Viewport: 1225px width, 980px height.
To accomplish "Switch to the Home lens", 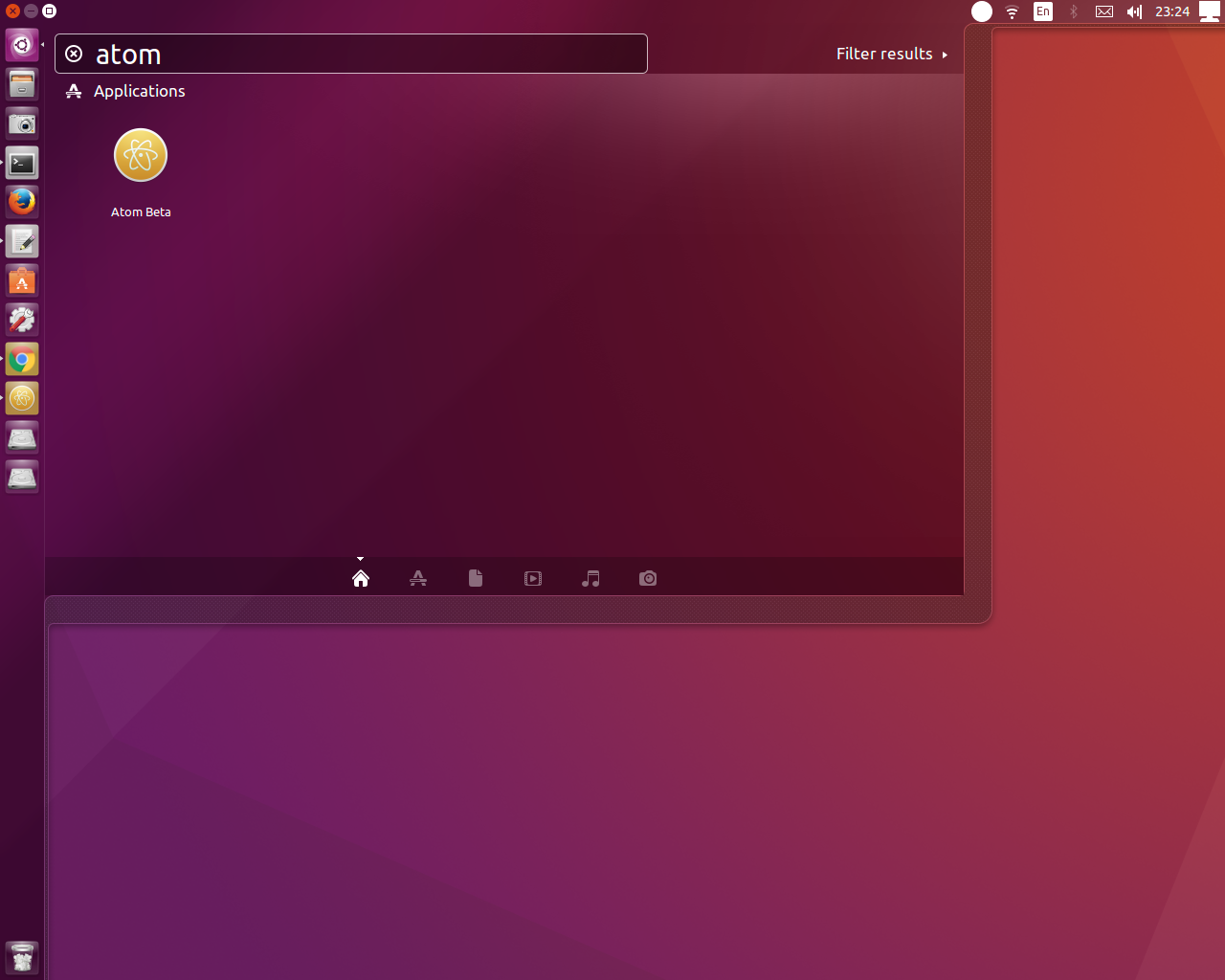I will click(x=361, y=578).
